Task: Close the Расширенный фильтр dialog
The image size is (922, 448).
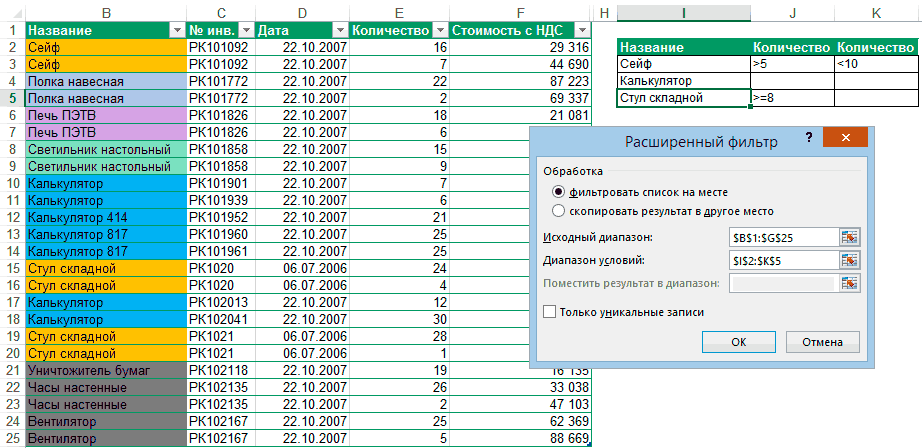Action: pyautogui.click(x=846, y=139)
